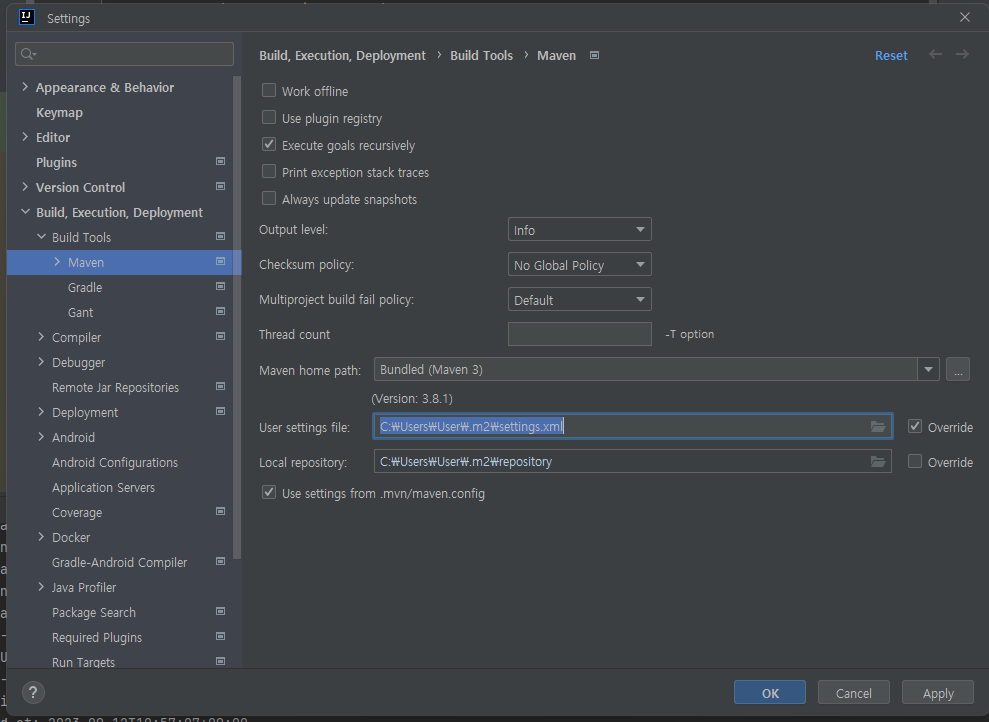Enable Always update snapshots checkbox
The width and height of the screenshot is (989, 722).
(269, 199)
